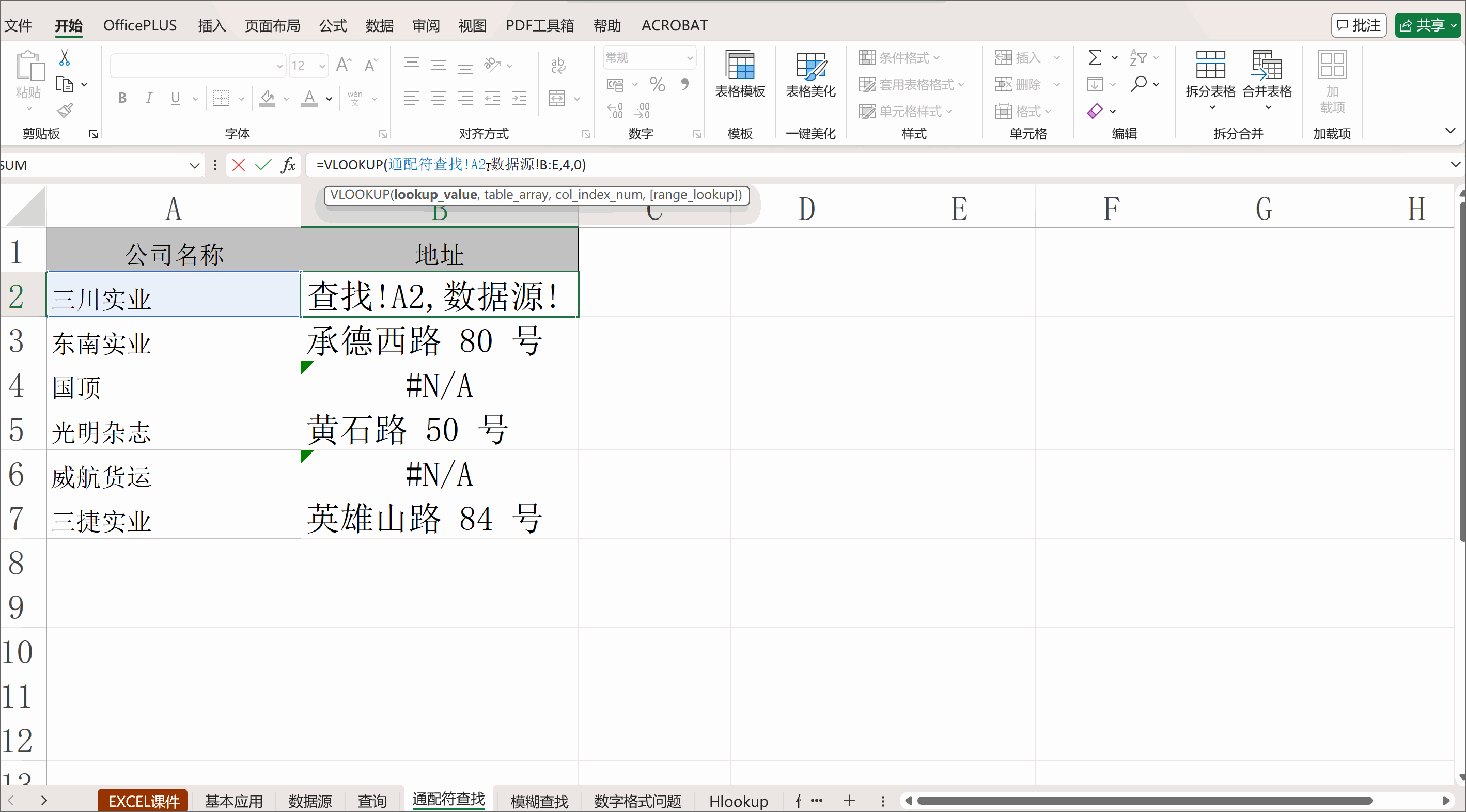Expand the fill color dropdown arrow

click(287, 98)
